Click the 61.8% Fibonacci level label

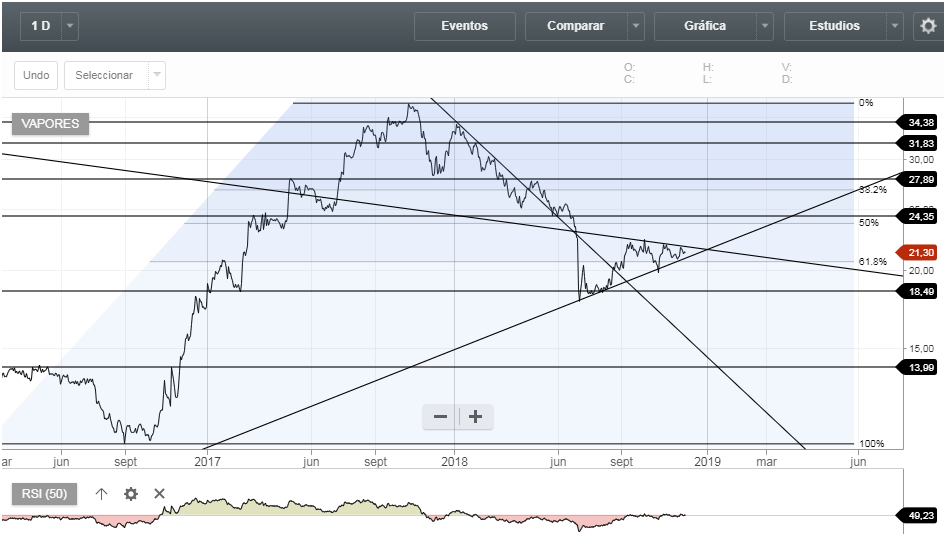(873, 262)
